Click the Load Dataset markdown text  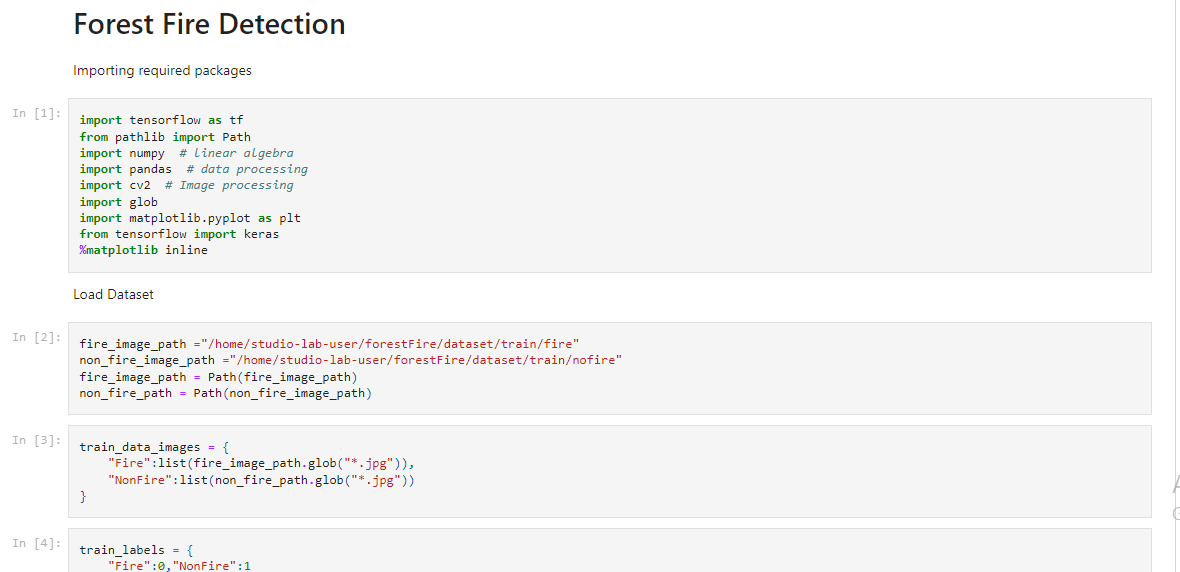click(x=114, y=294)
